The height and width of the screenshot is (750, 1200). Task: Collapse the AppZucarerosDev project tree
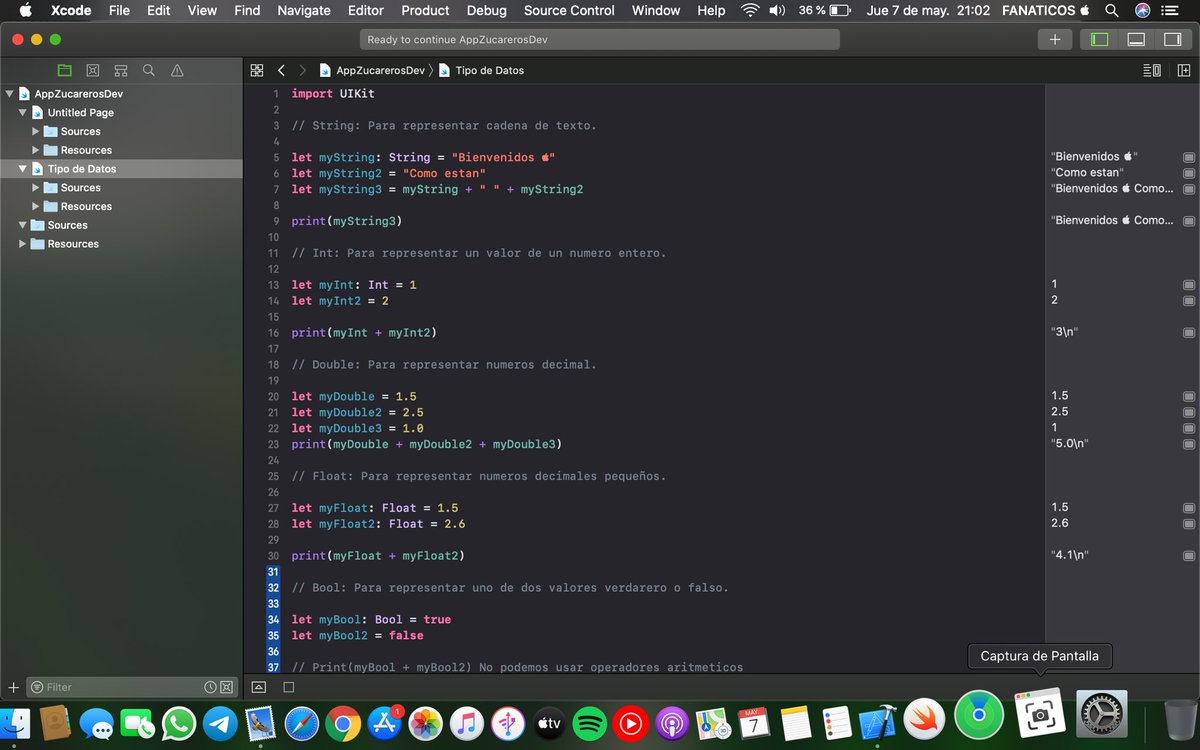[10, 93]
